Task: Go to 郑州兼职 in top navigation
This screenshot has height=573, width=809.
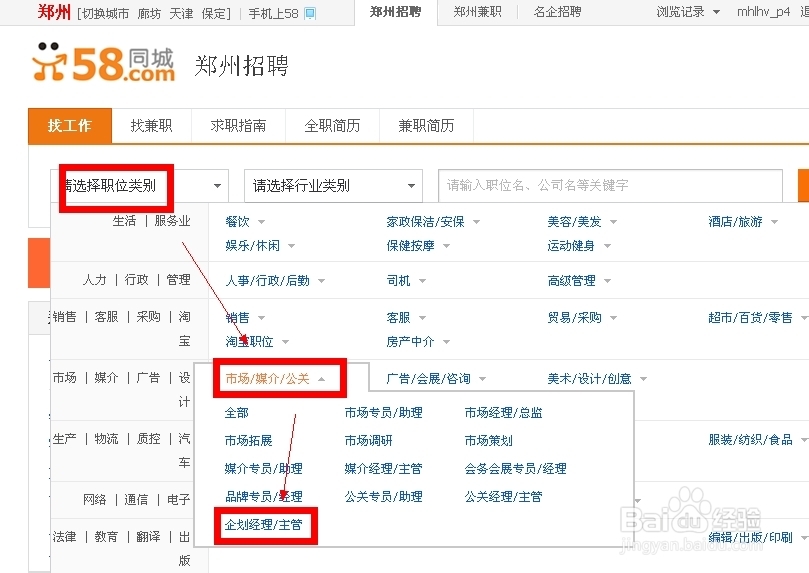Action: (477, 12)
